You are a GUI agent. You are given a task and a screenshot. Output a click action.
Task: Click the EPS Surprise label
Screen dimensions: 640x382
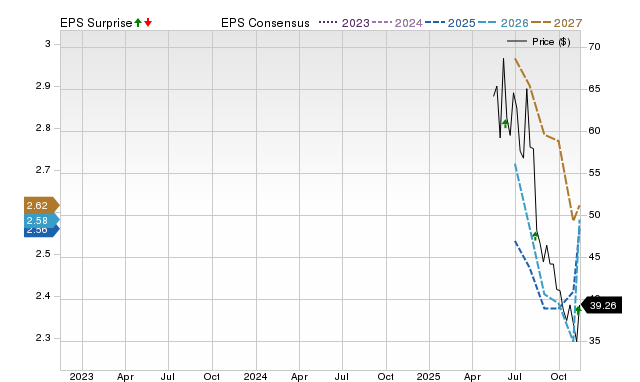96,23
